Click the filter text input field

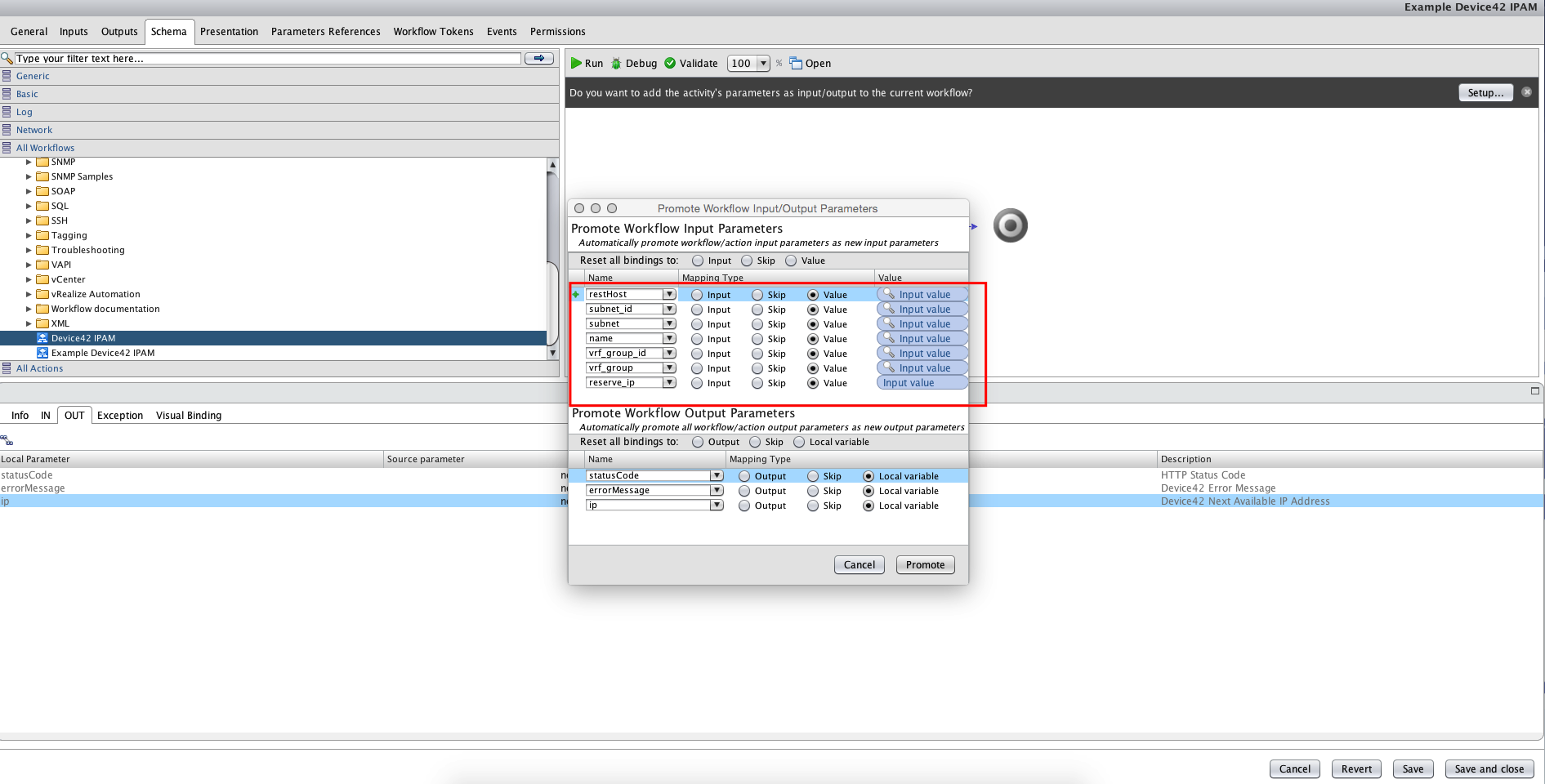(x=268, y=58)
